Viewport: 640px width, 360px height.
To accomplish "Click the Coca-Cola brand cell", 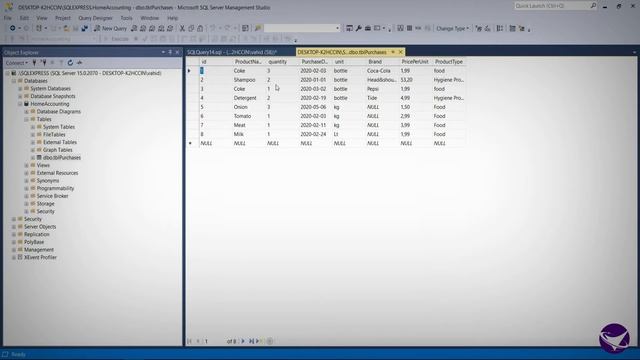I will pyautogui.click(x=382, y=71).
